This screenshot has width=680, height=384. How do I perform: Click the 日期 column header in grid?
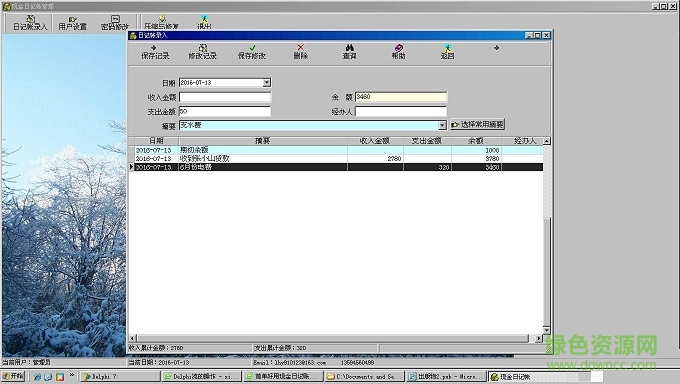[156, 141]
